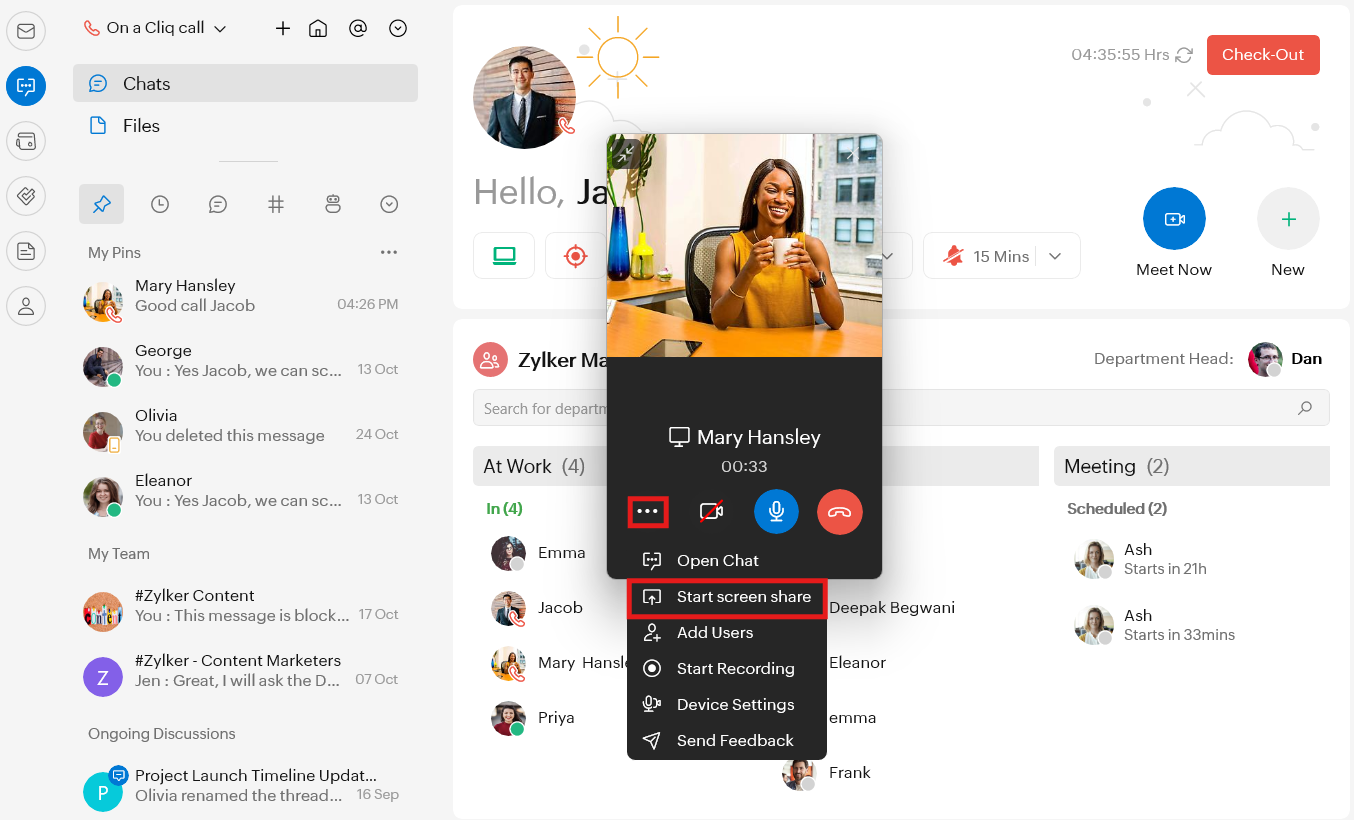Switch to the bots tab icon

coord(333,204)
